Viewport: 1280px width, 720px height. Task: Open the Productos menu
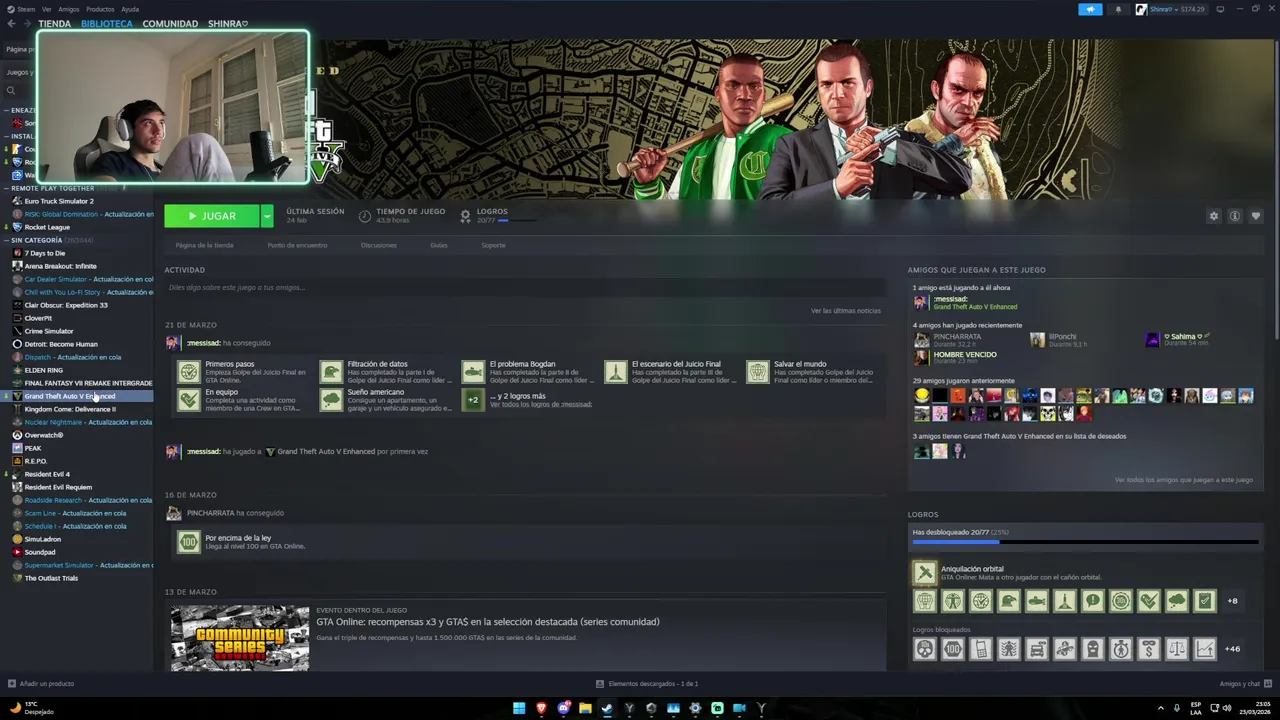coord(100,9)
